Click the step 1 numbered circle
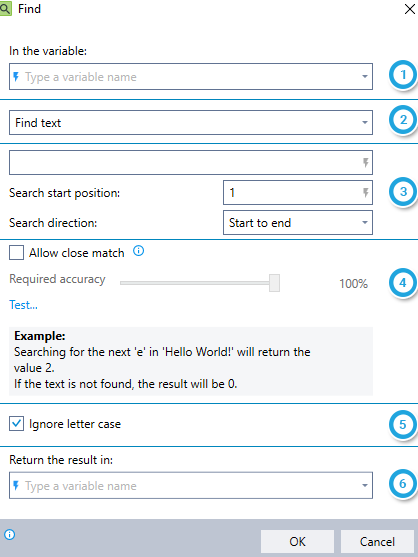 tap(403, 75)
